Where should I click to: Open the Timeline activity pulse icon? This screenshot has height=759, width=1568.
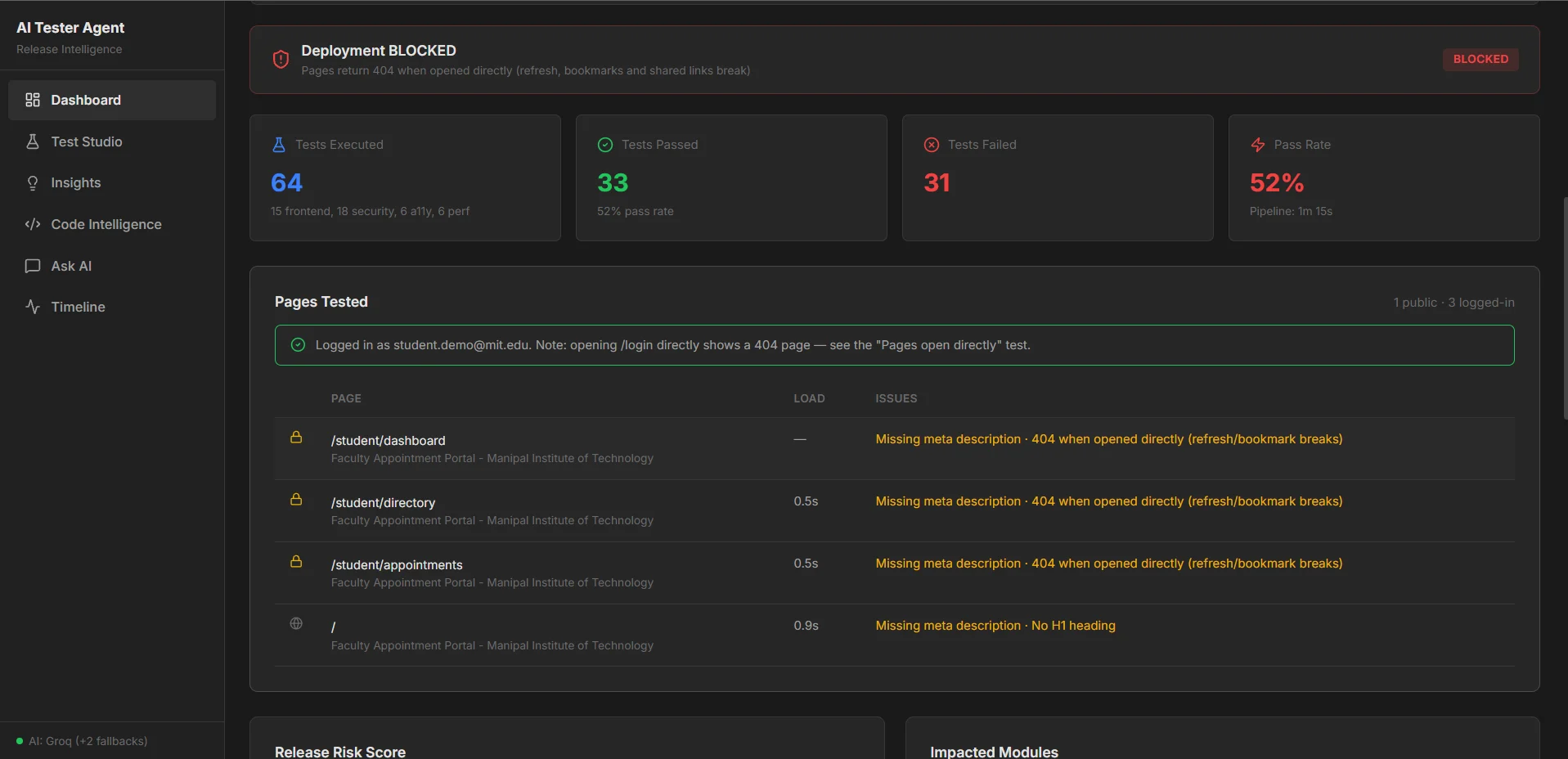point(33,307)
